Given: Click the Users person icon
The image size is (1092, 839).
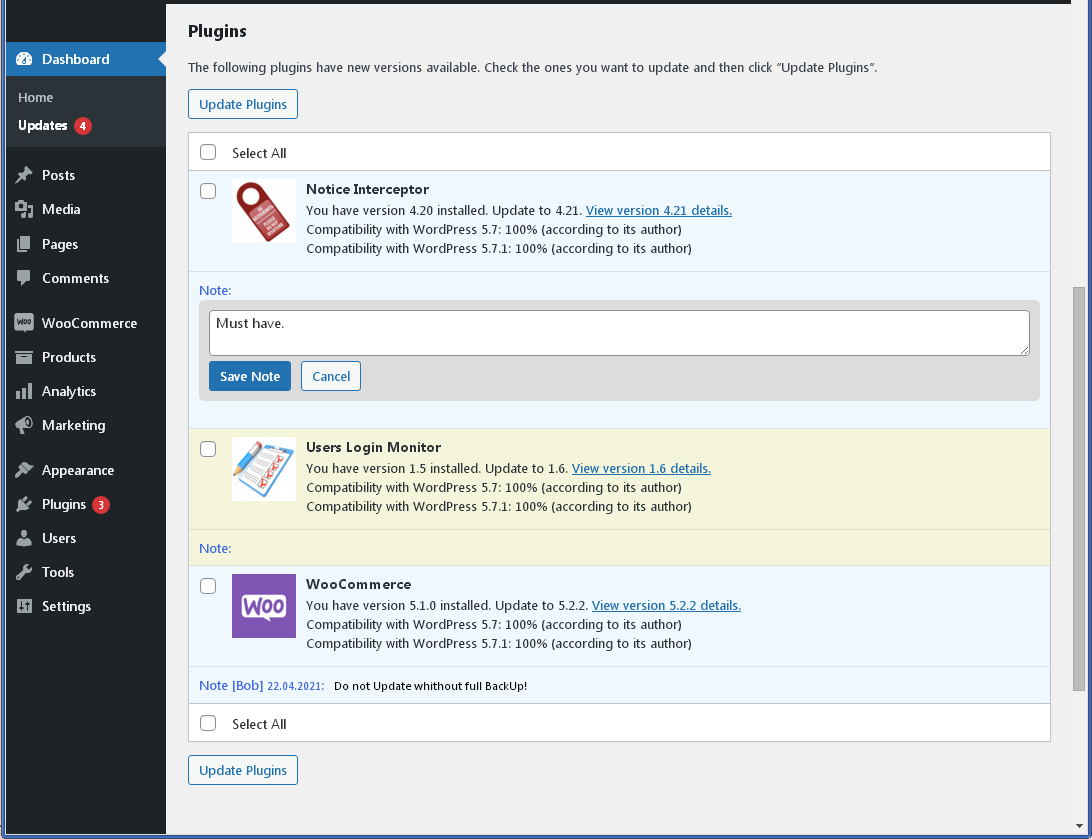Looking at the screenshot, I should click(24, 538).
